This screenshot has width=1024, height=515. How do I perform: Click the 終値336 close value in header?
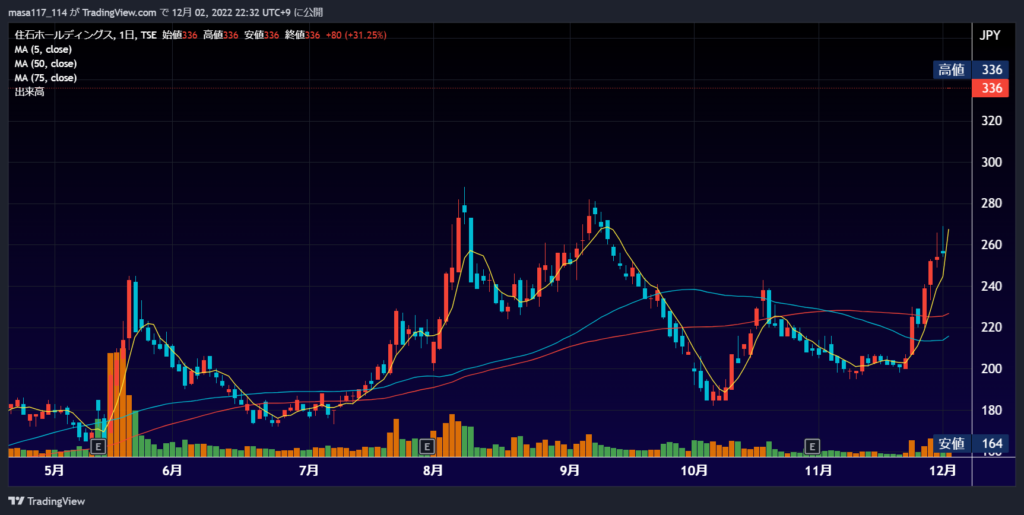tap(302, 35)
